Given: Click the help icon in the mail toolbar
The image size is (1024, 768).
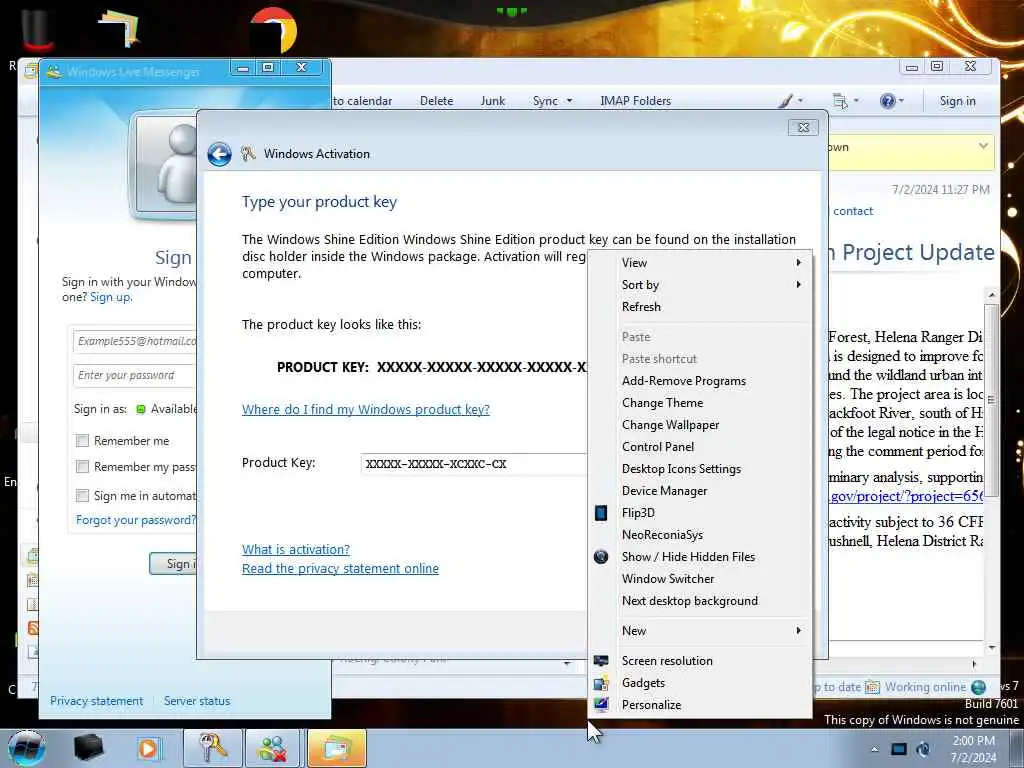Looking at the screenshot, I should (887, 101).
